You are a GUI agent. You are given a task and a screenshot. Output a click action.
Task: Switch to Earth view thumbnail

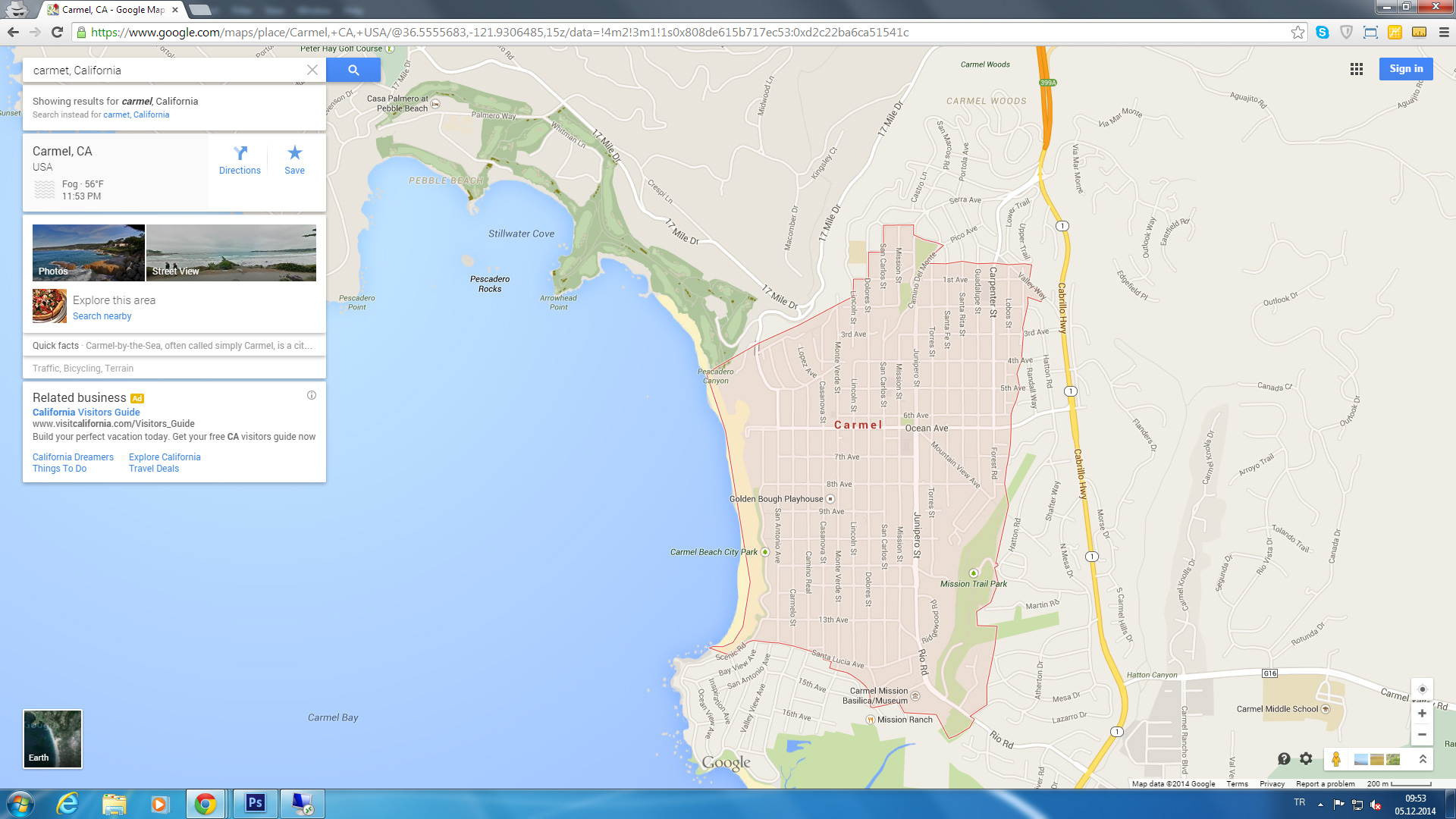(52, 739)
